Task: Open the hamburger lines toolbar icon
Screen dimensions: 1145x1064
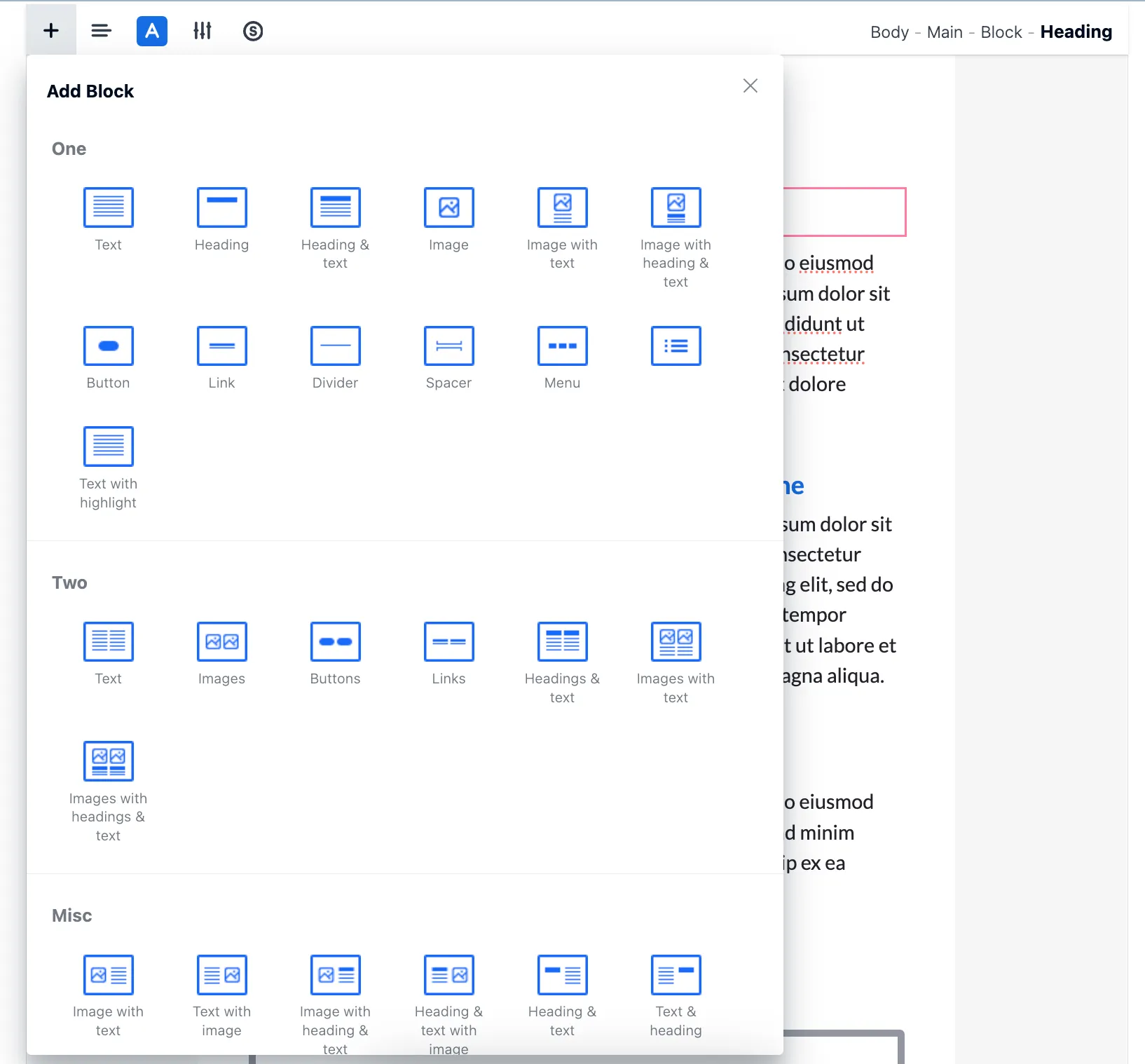Action: tap(102, 31)
